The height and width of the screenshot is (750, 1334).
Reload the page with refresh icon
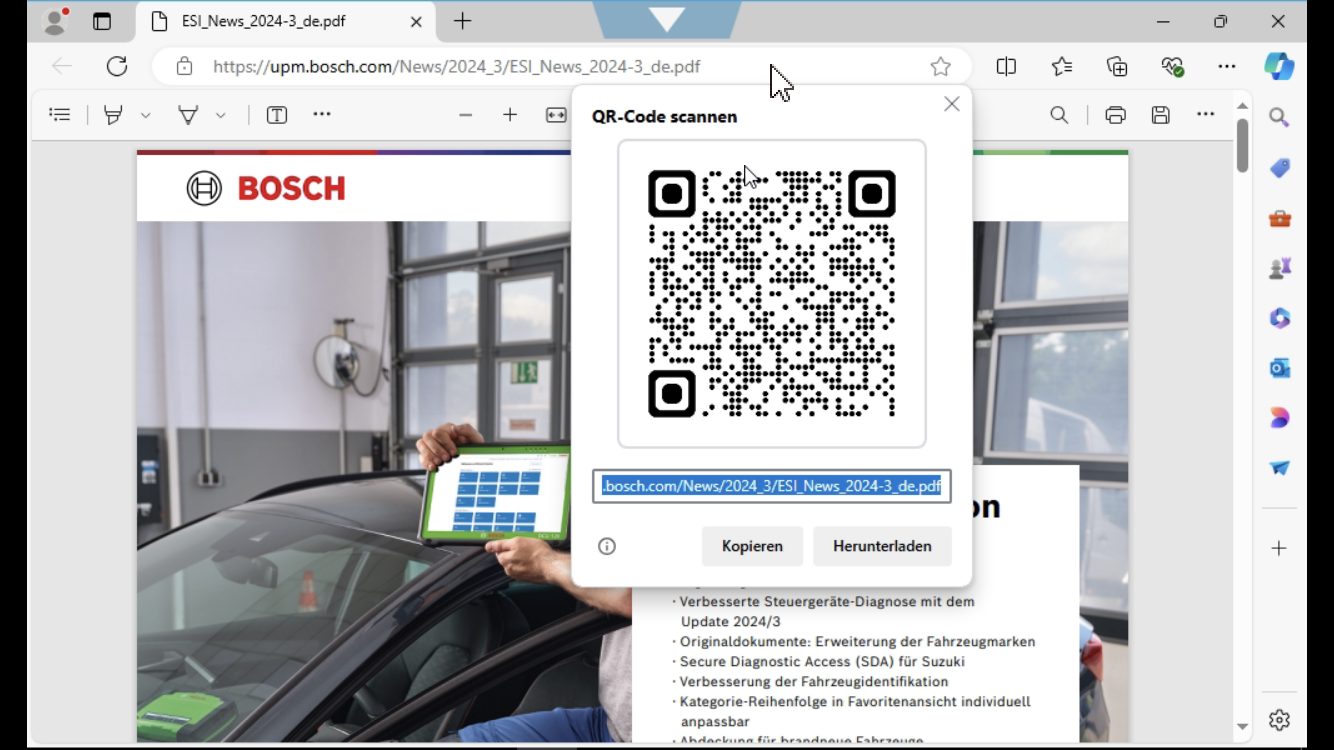[117, 66]
